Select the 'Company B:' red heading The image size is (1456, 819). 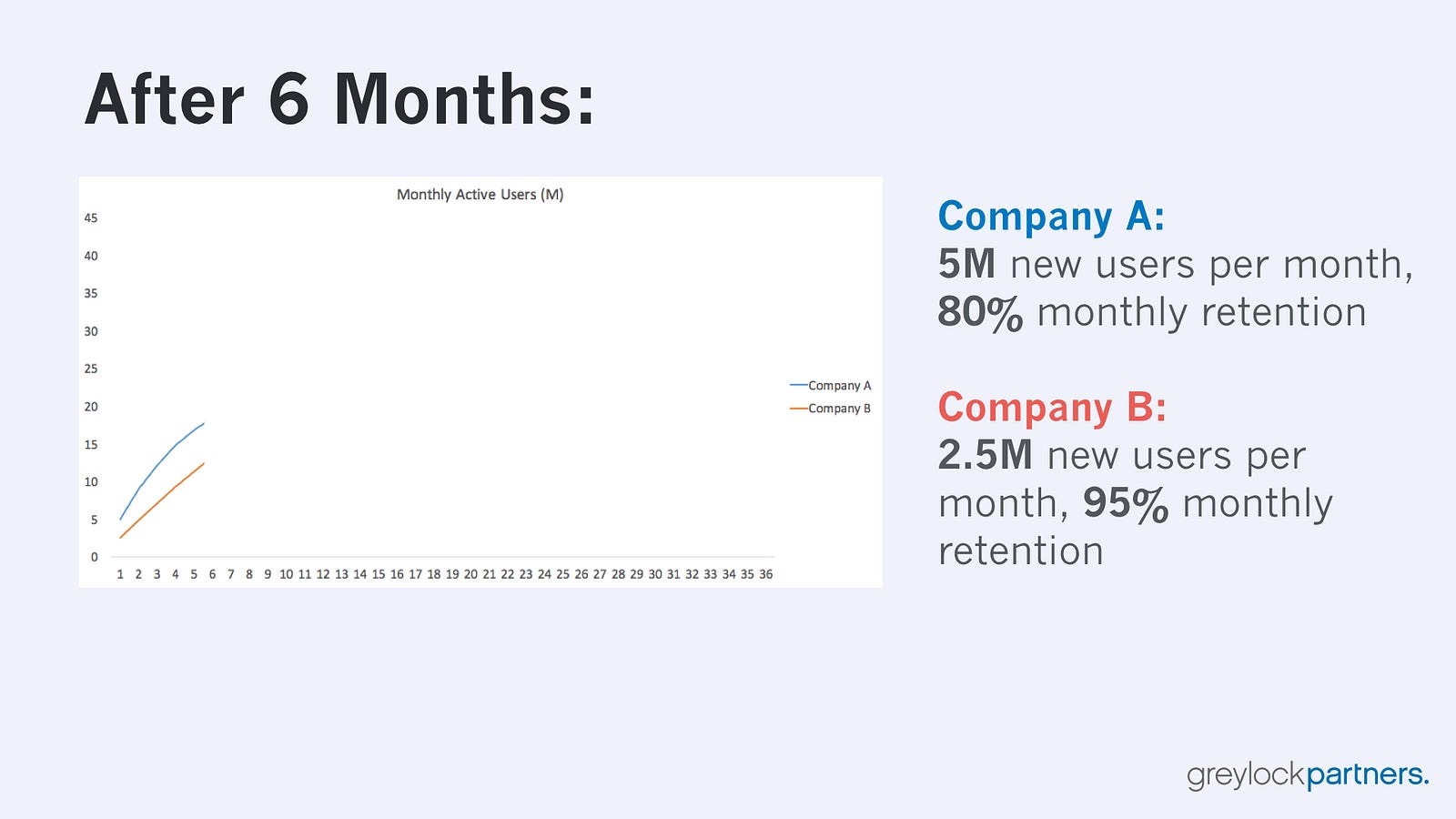coord(1052,408)
